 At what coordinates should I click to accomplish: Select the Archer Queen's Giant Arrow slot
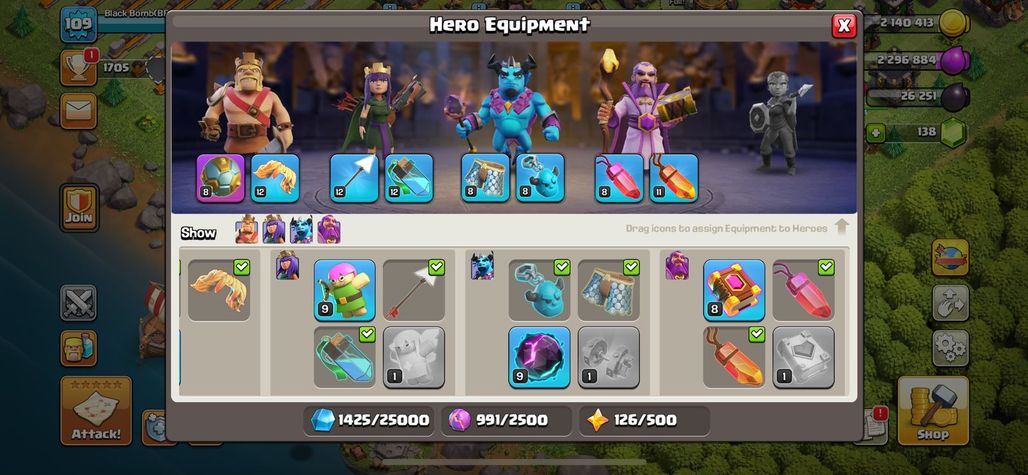[354, 178]
